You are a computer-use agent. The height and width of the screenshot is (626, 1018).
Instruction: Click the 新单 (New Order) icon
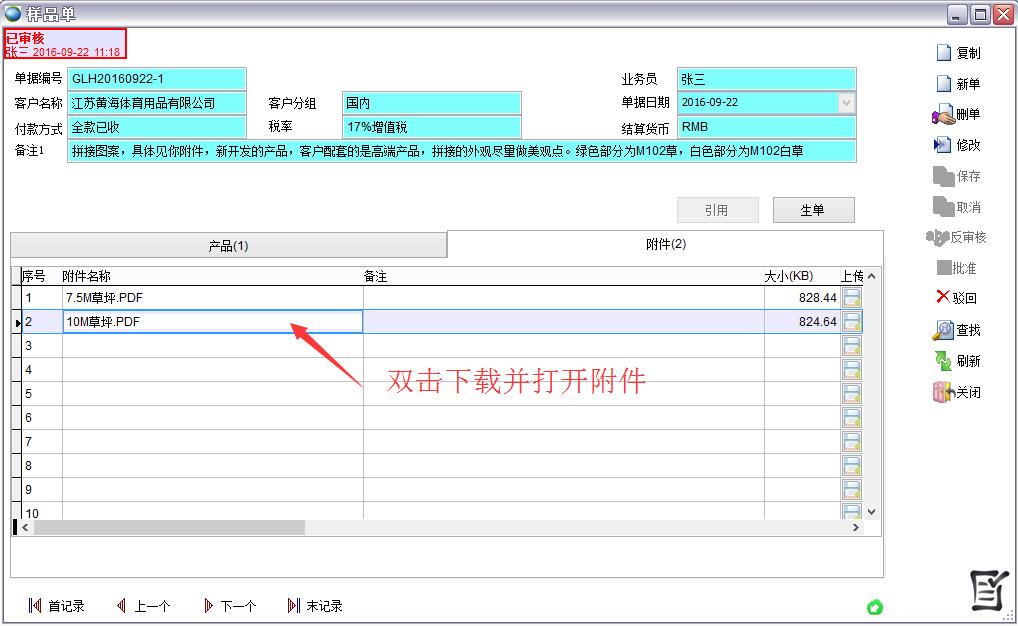[959, 82]
